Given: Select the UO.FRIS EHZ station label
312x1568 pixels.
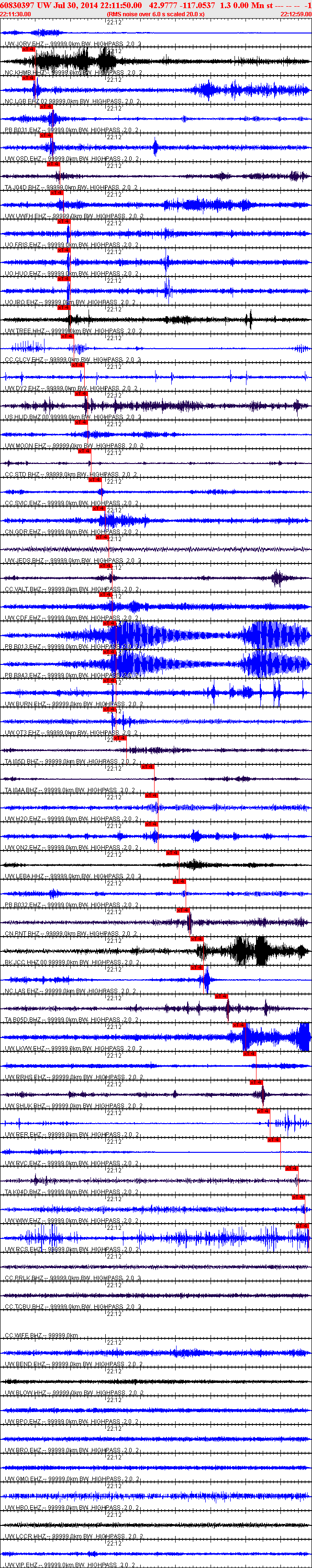Looking at the screenshot, I should 71,245.
